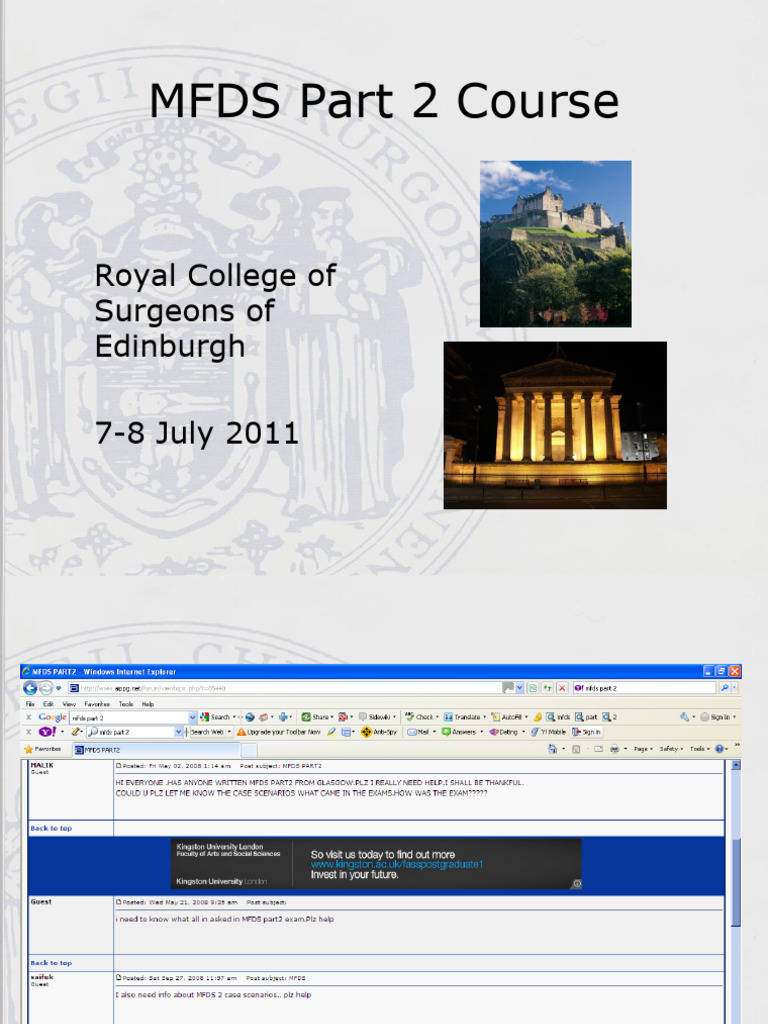Click the AutoFill button
The height and width of the screenshot is (1024, 768).
509,717
